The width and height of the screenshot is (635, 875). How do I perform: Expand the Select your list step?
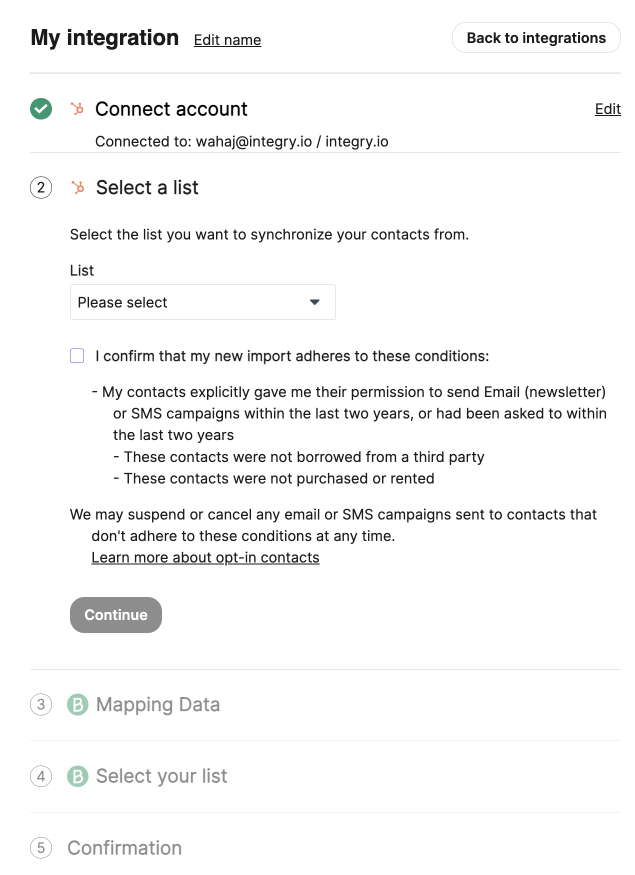coord(162,776)
